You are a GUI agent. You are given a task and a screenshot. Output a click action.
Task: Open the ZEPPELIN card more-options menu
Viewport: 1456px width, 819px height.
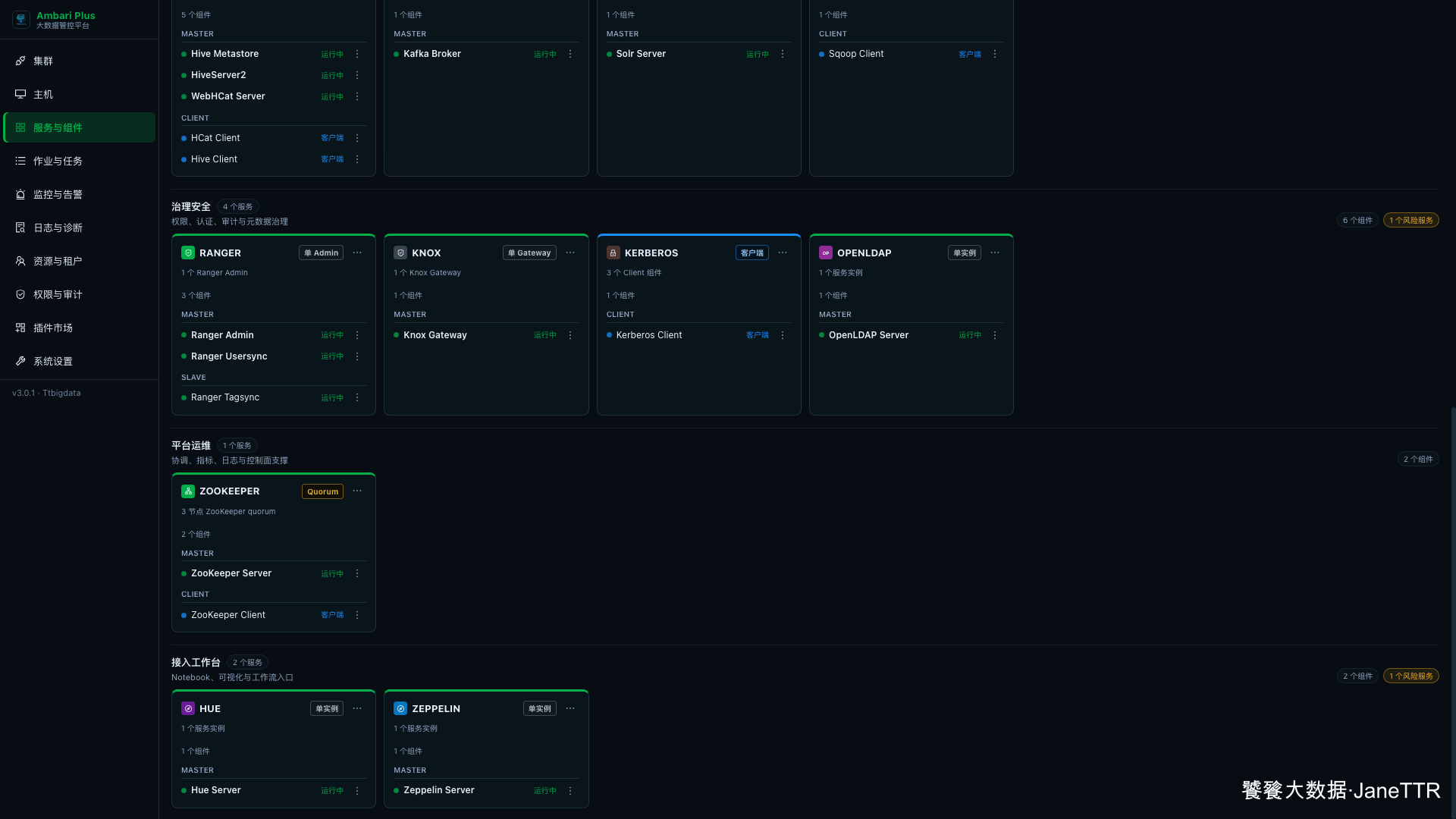(570, 708)
